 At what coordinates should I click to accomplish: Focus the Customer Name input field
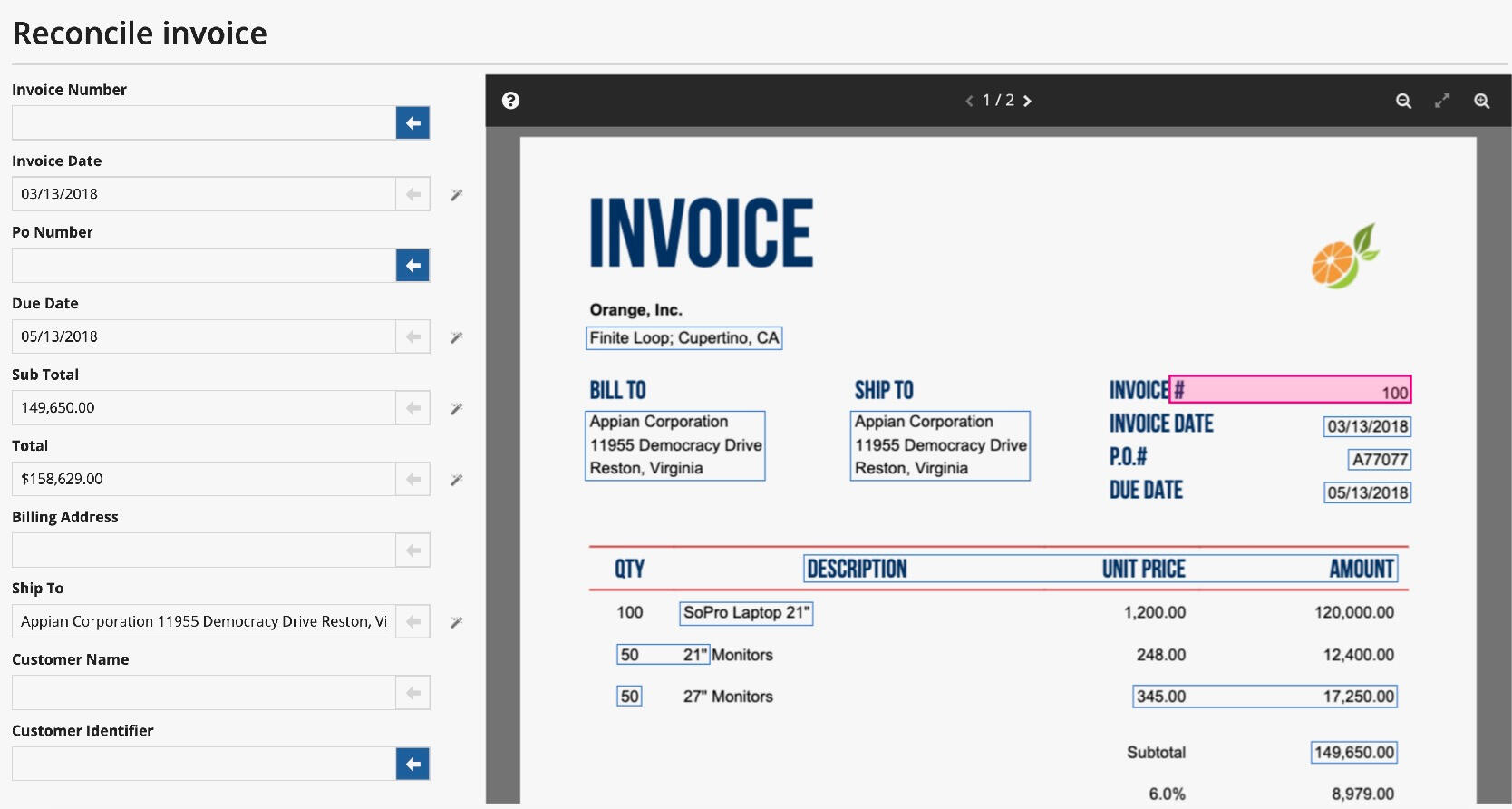[x=203, y=693]
